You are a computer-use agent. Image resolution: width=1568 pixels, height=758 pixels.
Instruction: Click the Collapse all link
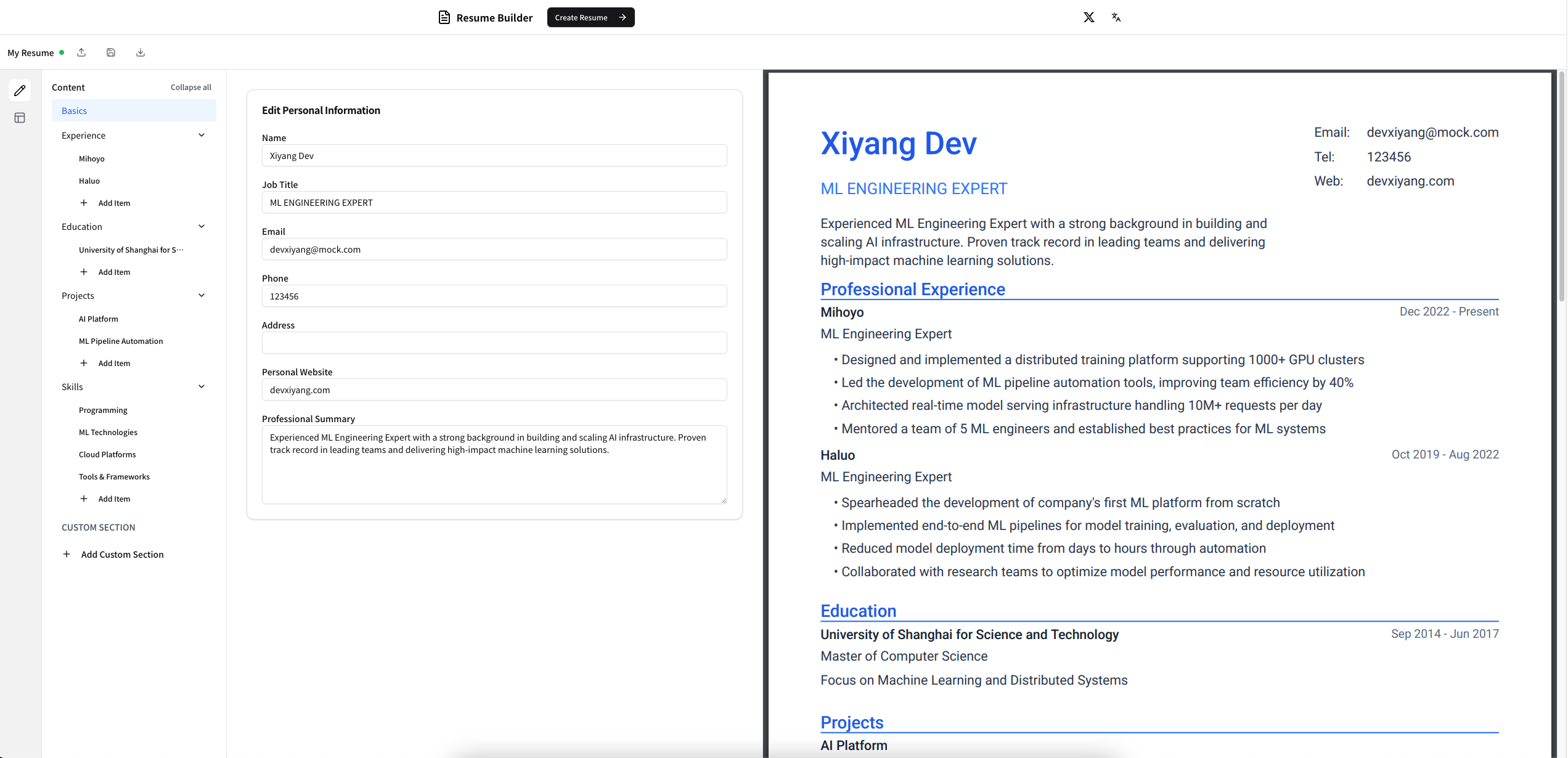(190, 87)
